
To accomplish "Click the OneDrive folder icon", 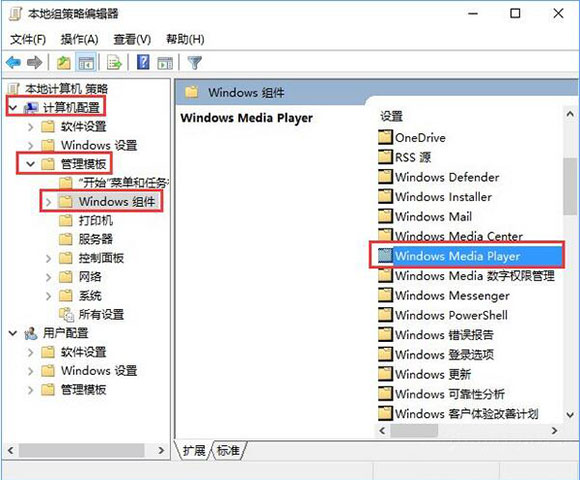I will tap(385, 137).
